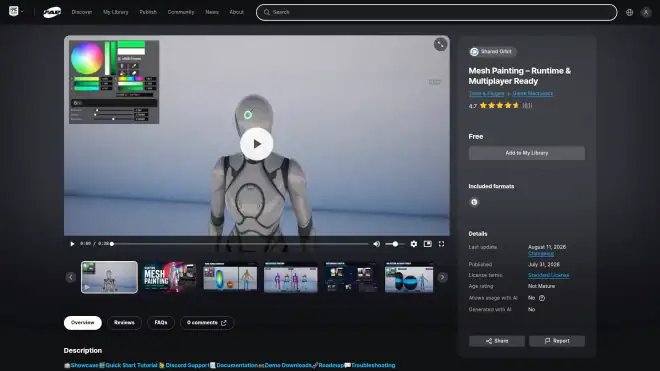Viewport: 660px width, 371px height.
Task: Show the previous thumbnails with the left arrow
Action: pos(71,277)
